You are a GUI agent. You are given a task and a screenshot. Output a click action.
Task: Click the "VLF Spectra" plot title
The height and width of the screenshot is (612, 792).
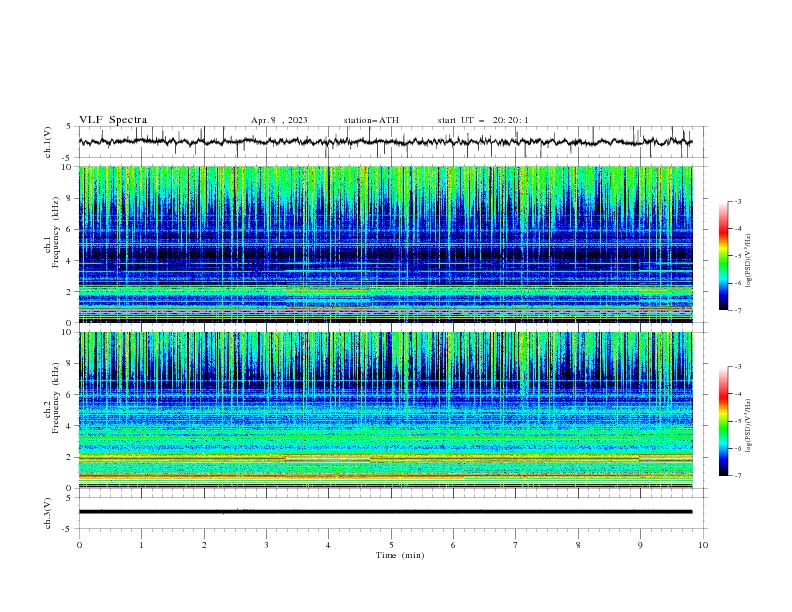point(113,120)
